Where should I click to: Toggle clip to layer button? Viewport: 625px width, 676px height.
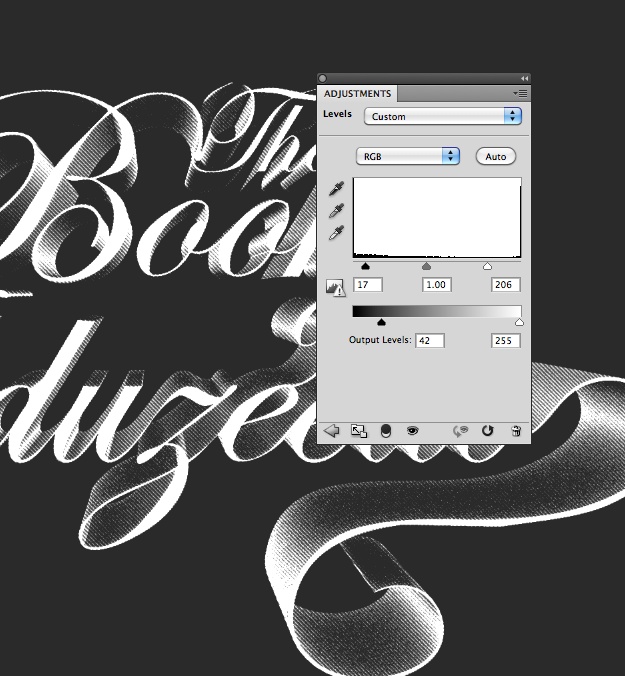coord(386,430)
